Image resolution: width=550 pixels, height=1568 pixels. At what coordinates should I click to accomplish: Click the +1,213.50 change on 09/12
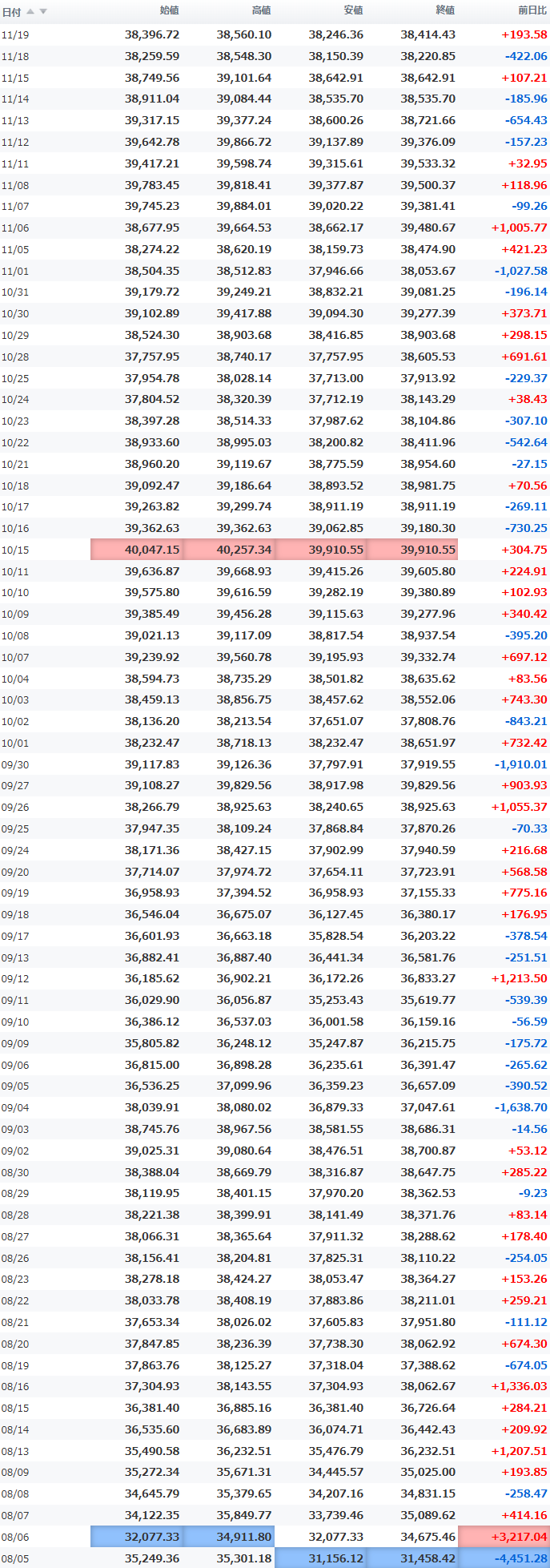[x=520, y=978]
